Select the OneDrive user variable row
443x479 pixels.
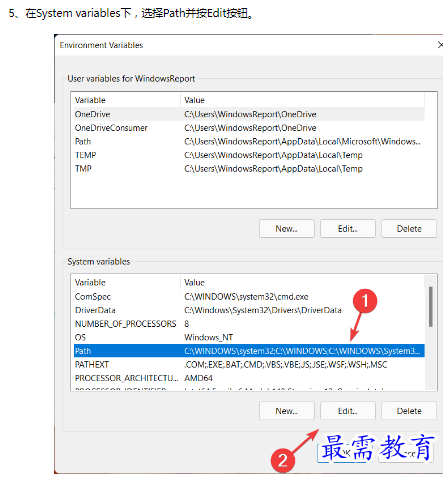click(x=249, y=114)
